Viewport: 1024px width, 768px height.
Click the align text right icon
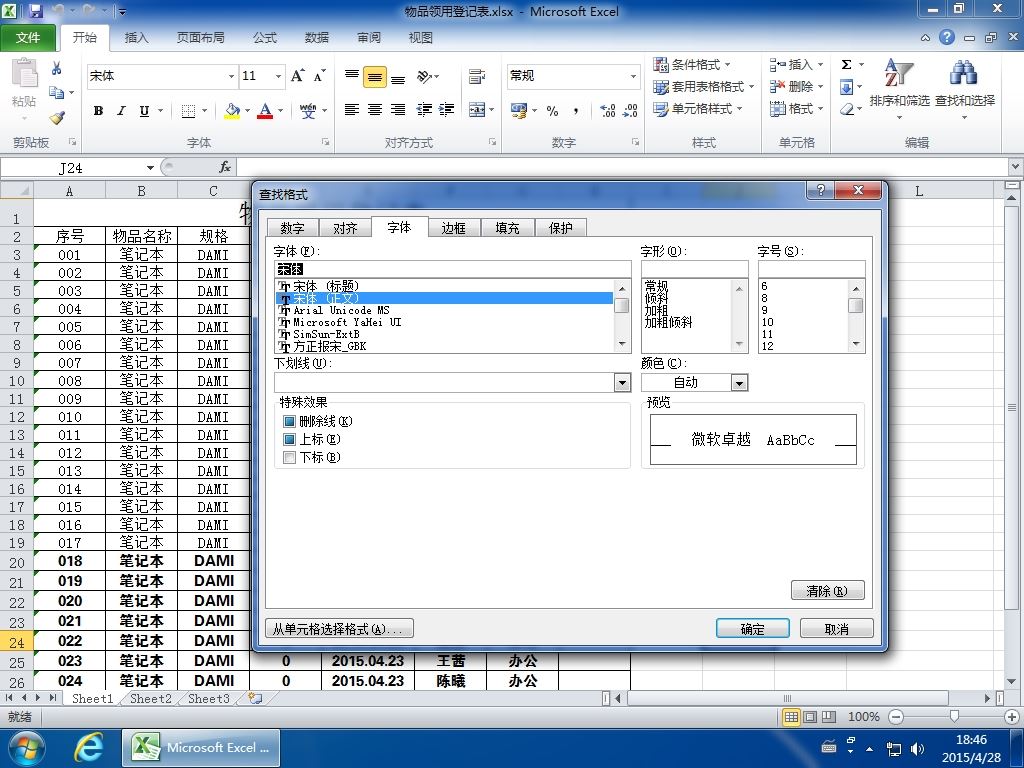point(398,110)
